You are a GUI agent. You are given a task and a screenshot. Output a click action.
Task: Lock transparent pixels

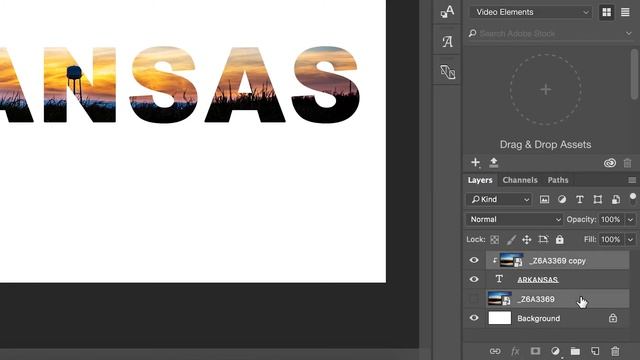click(494, 240)
